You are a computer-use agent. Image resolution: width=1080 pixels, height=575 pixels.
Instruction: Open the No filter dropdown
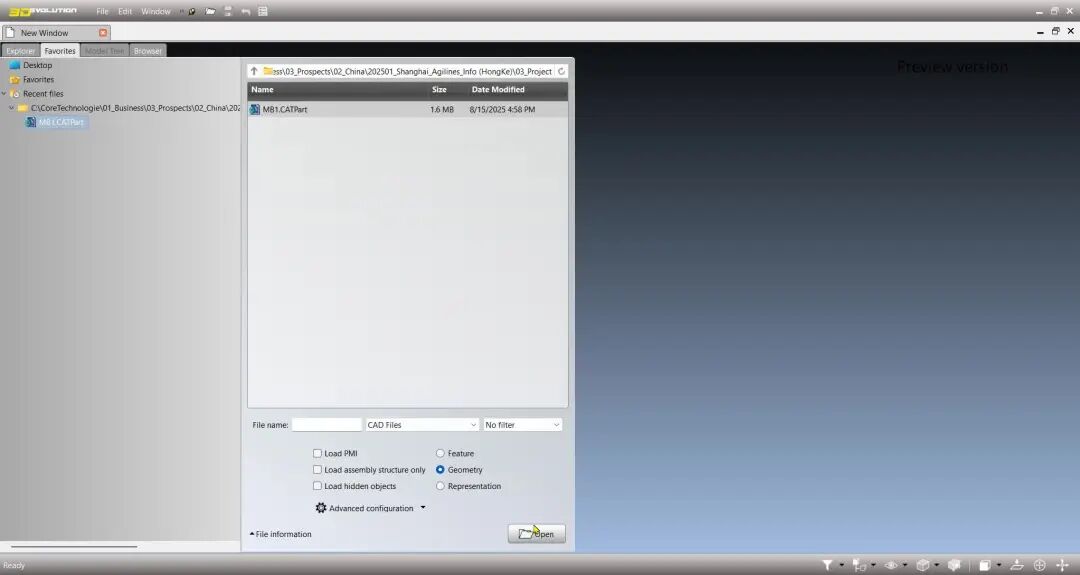click(522, 425)
